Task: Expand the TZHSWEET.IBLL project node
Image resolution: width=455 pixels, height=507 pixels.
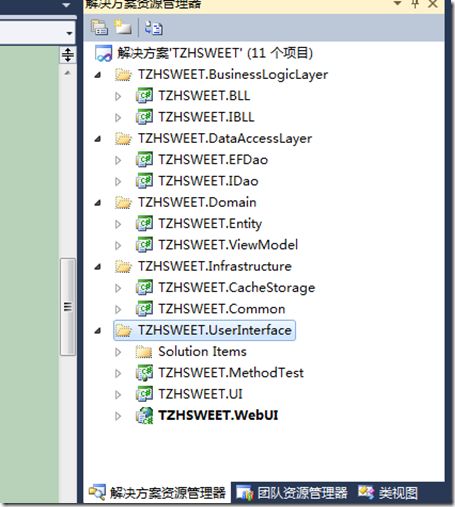Action: pos(118,118)
